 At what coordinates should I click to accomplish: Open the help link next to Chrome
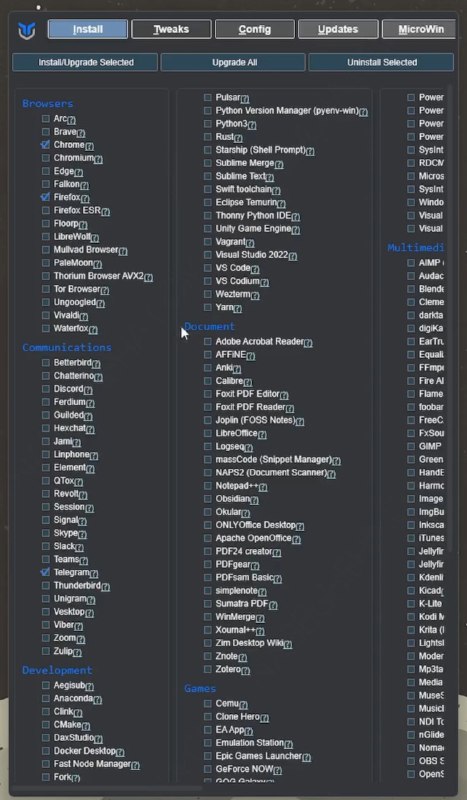89,146
